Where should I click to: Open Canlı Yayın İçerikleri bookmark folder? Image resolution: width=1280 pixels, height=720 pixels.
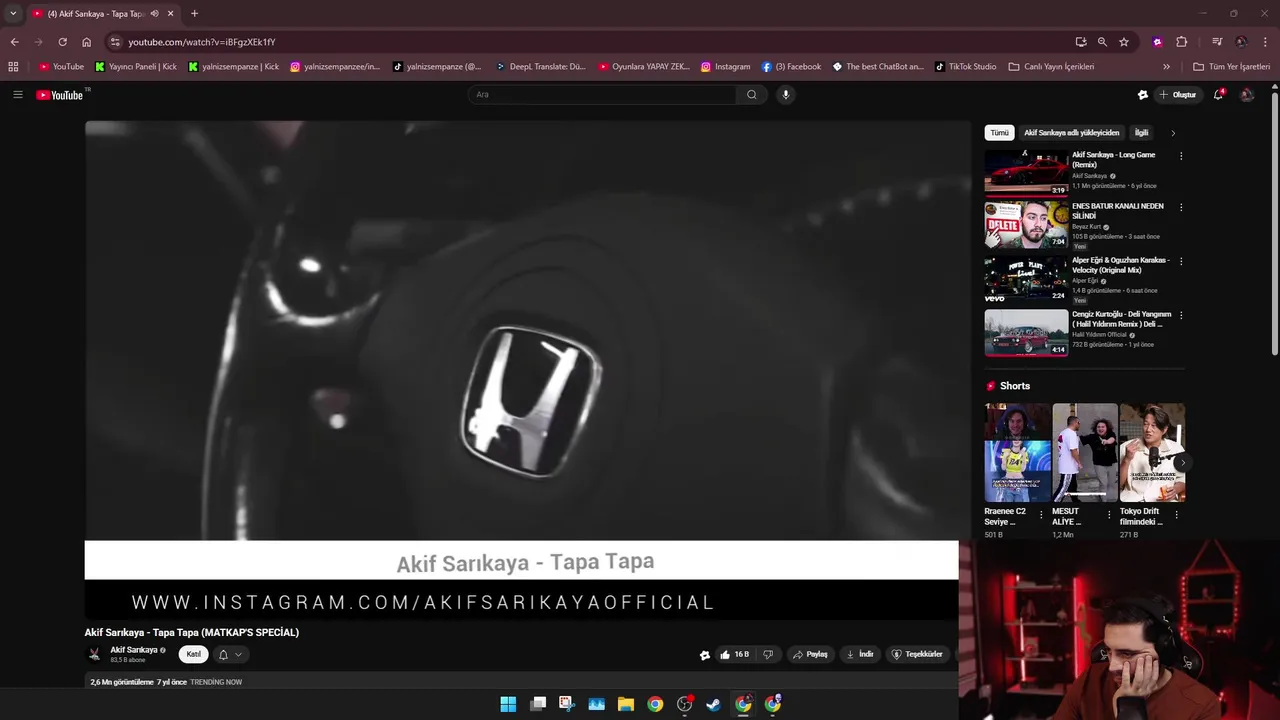coord(1052,67)
